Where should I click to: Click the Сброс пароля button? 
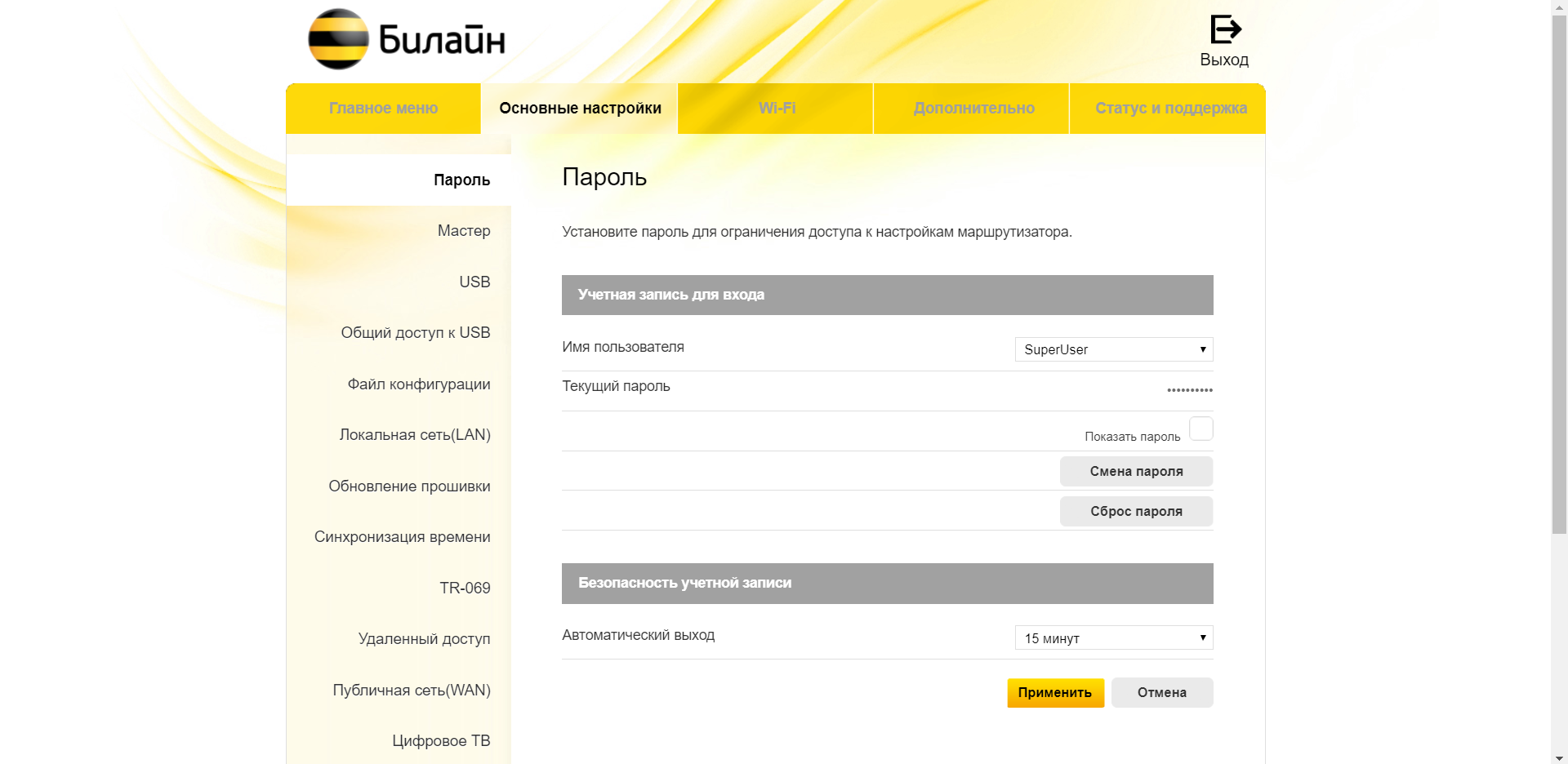click(x=1136, y=511)
